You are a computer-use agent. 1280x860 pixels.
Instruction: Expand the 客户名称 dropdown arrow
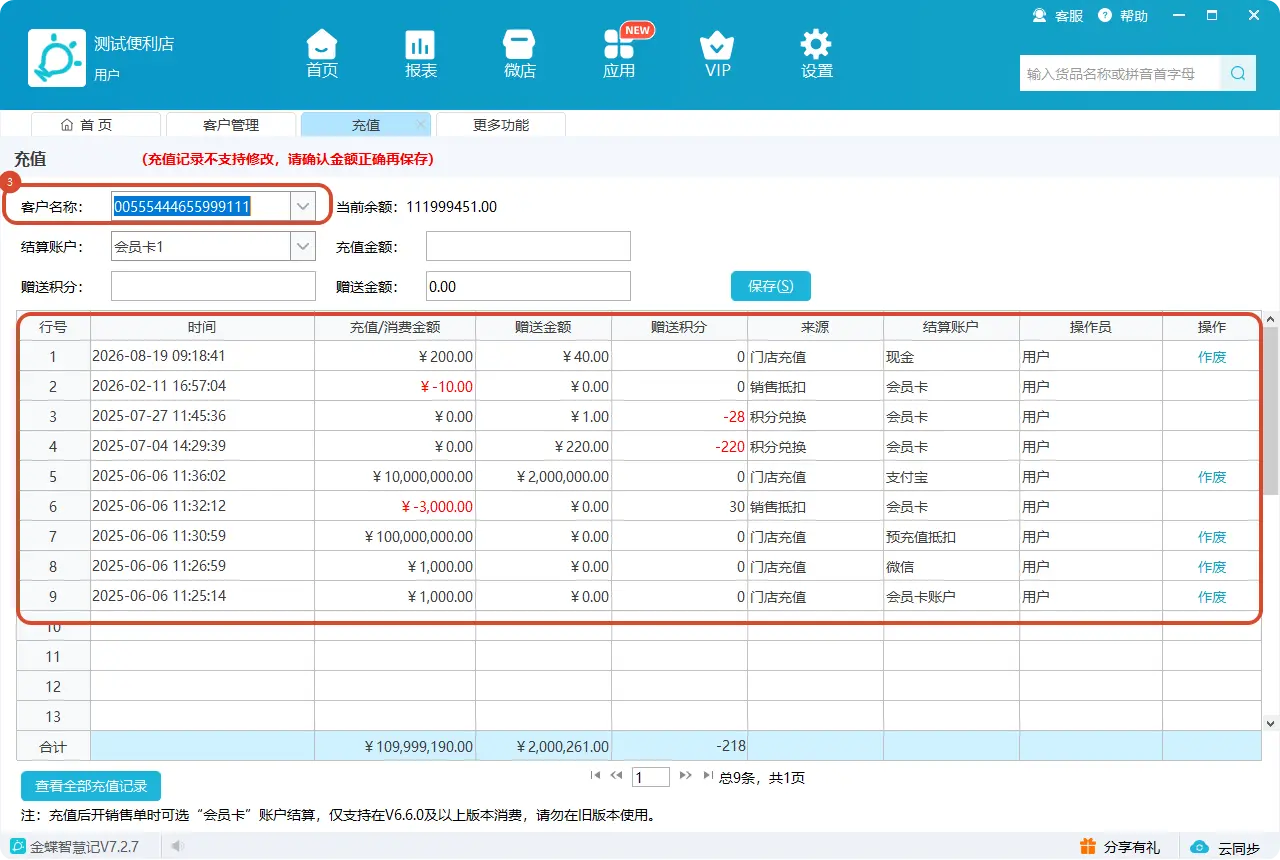303,206
